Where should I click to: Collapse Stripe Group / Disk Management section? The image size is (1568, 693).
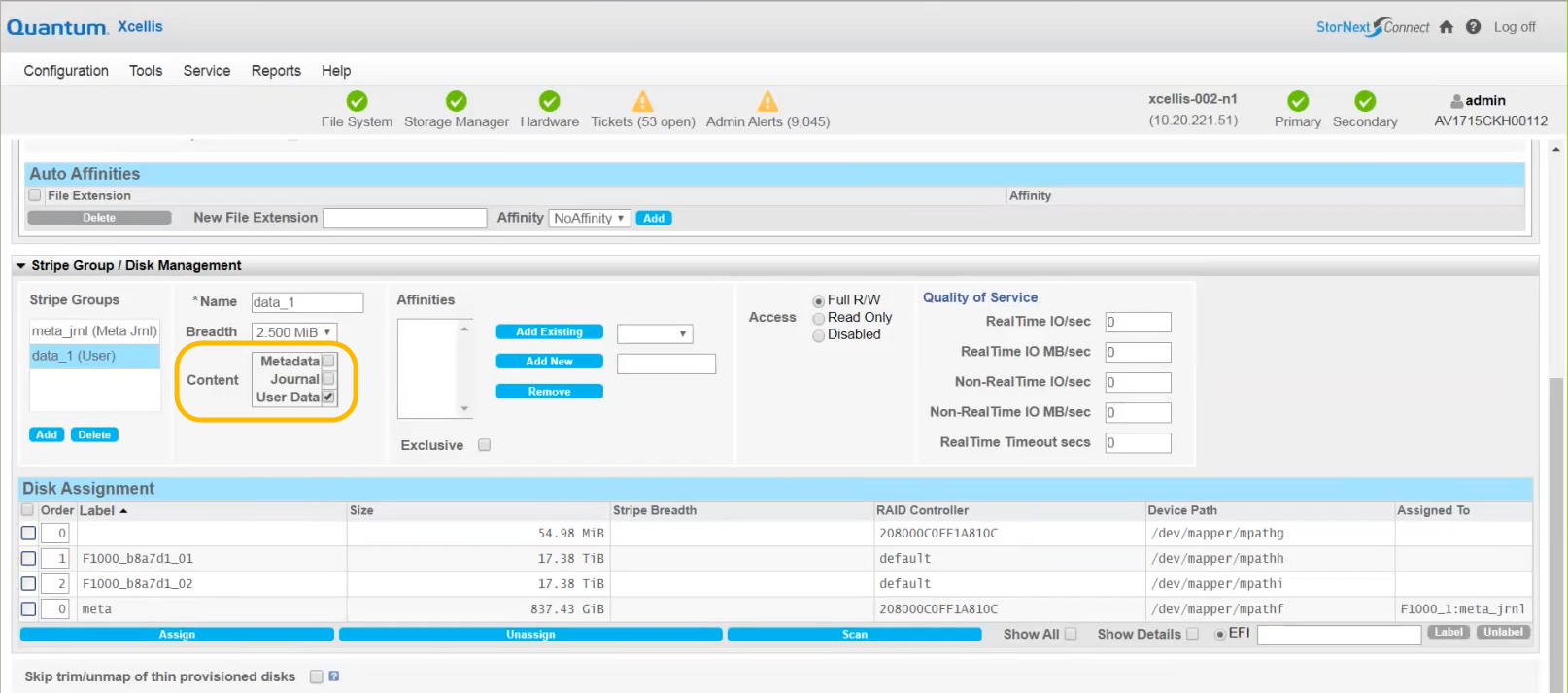20,266
